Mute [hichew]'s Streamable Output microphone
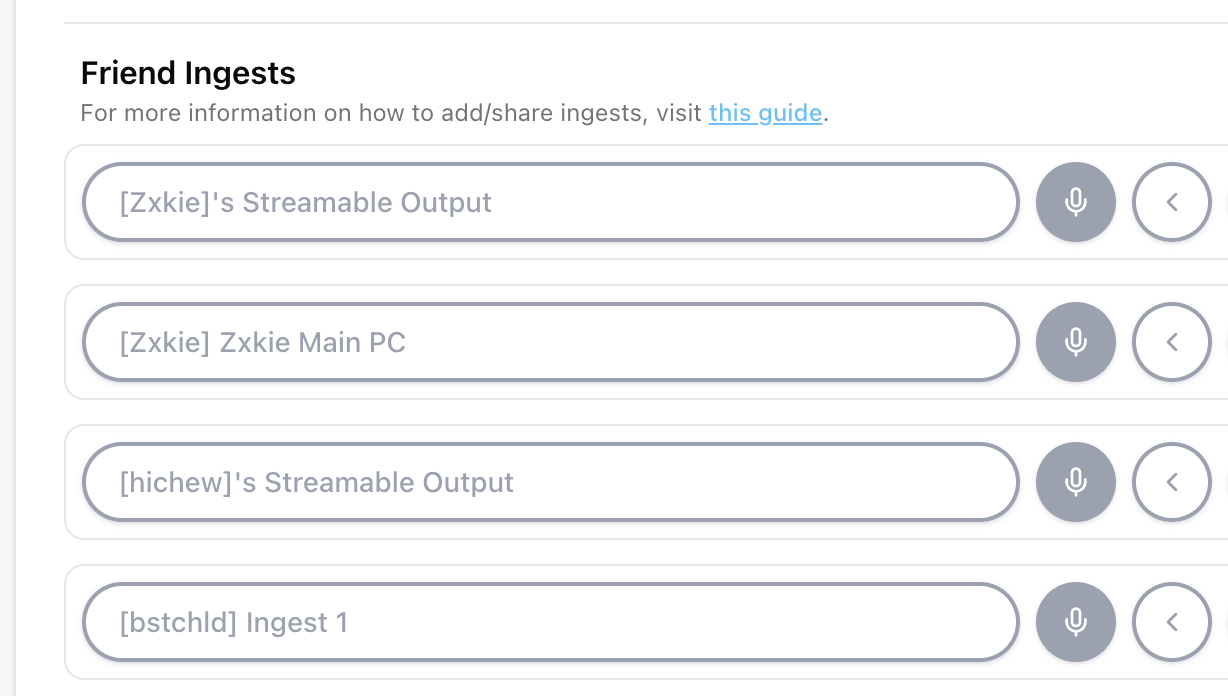Screen dimensions: 1228x696 [1075, 482]
